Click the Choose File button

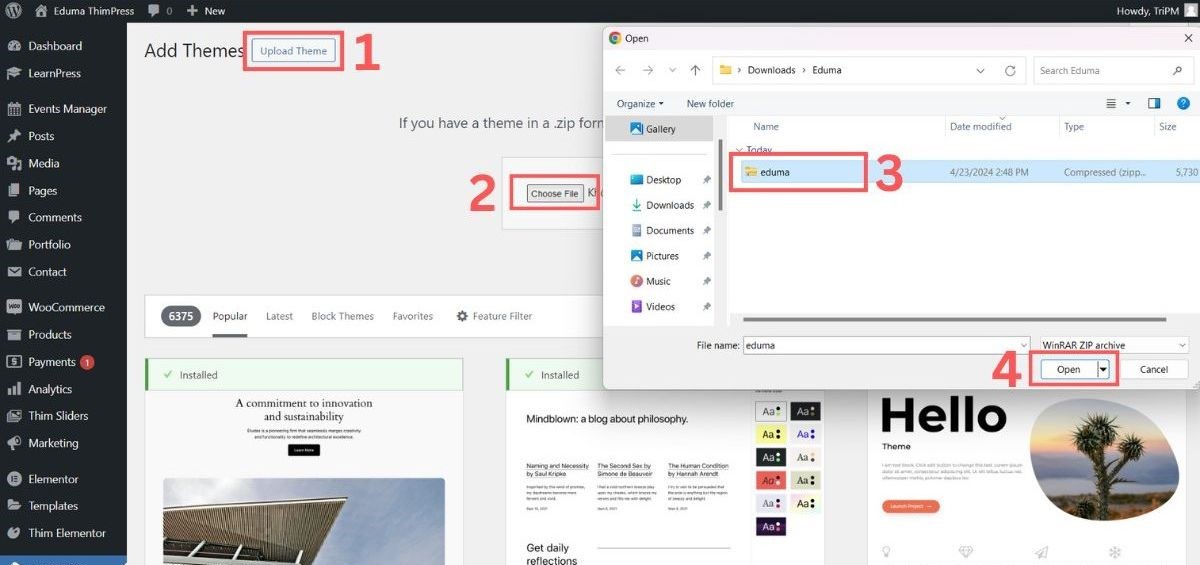pyautogui.click(x=554, y=193)
